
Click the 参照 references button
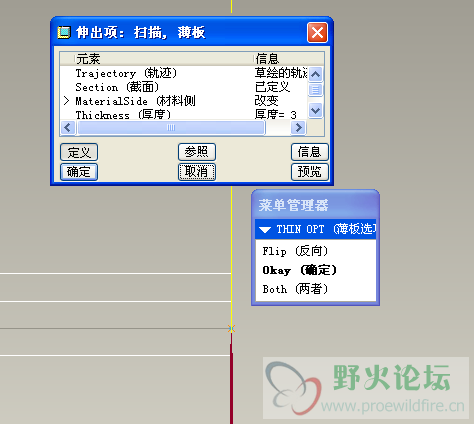[x=197, y=152]
